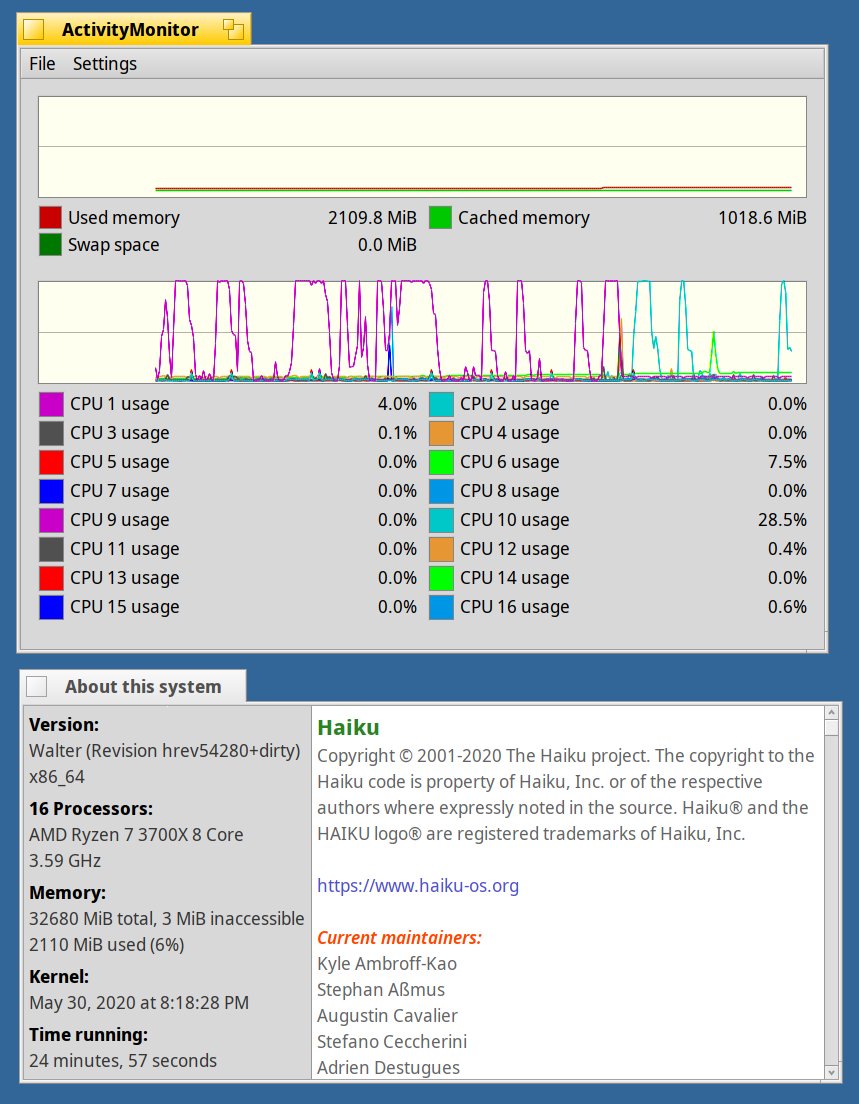Click the CPU 6 usage green swatch
Screen dimensions: 859x1104
click(442, 462)
